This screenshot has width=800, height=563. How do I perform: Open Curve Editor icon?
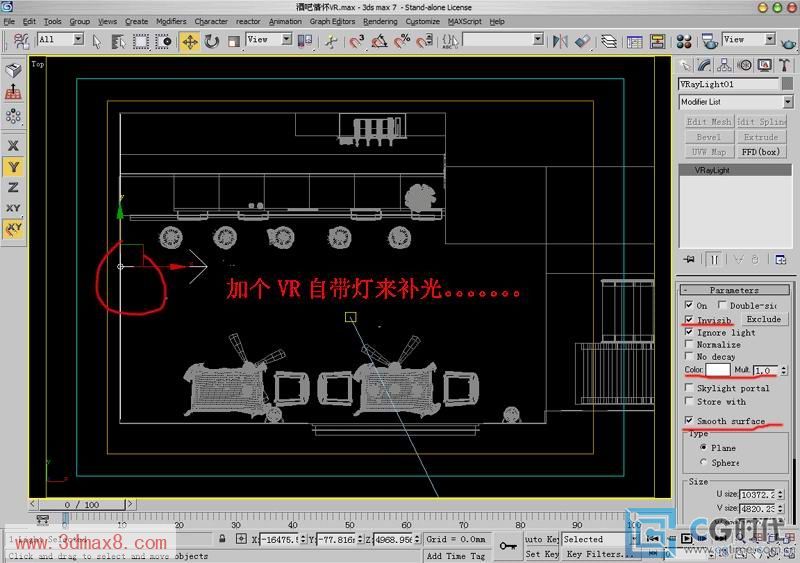click(x=634, y=41)
